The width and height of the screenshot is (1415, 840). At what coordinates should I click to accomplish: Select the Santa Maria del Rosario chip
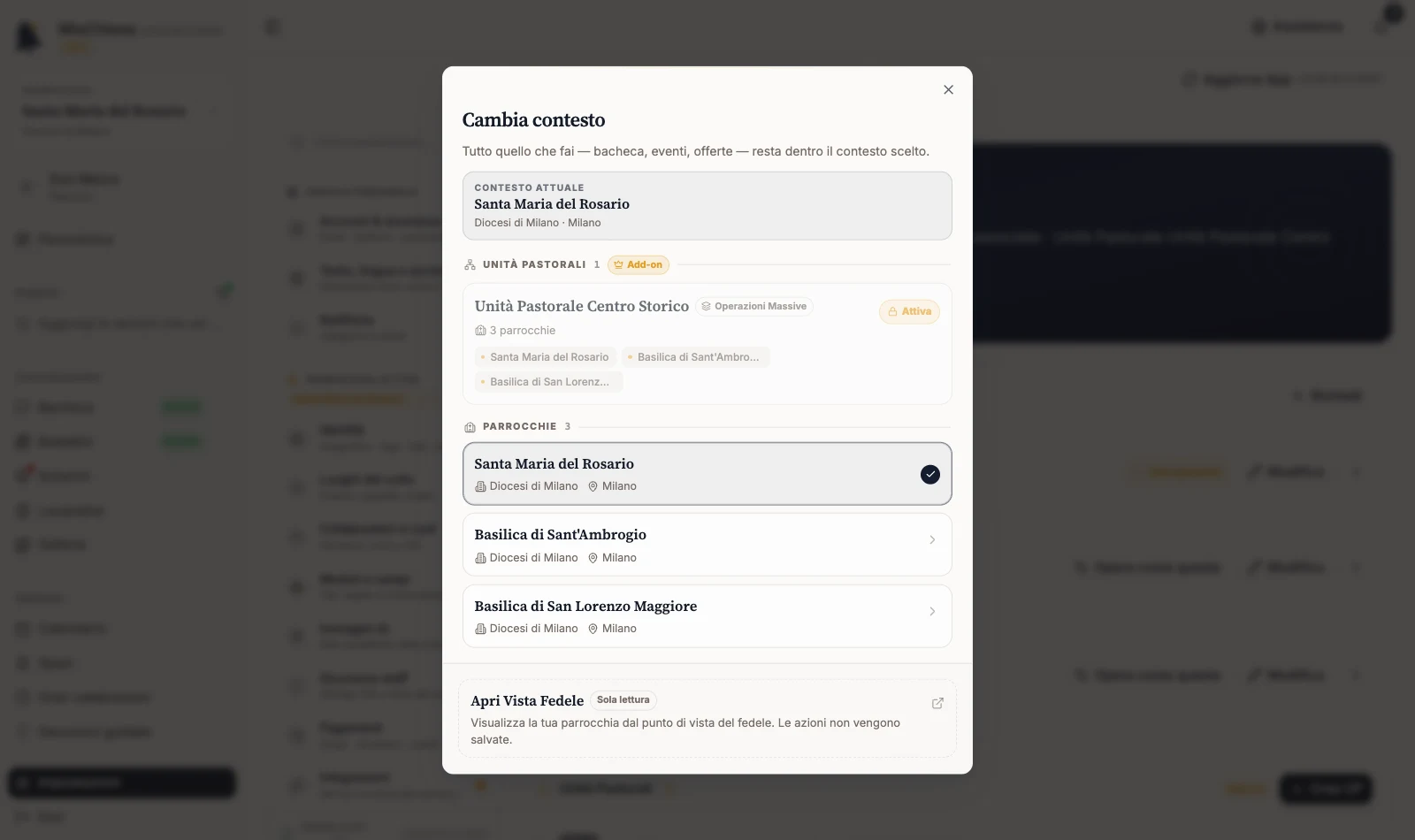pos(545,357)
